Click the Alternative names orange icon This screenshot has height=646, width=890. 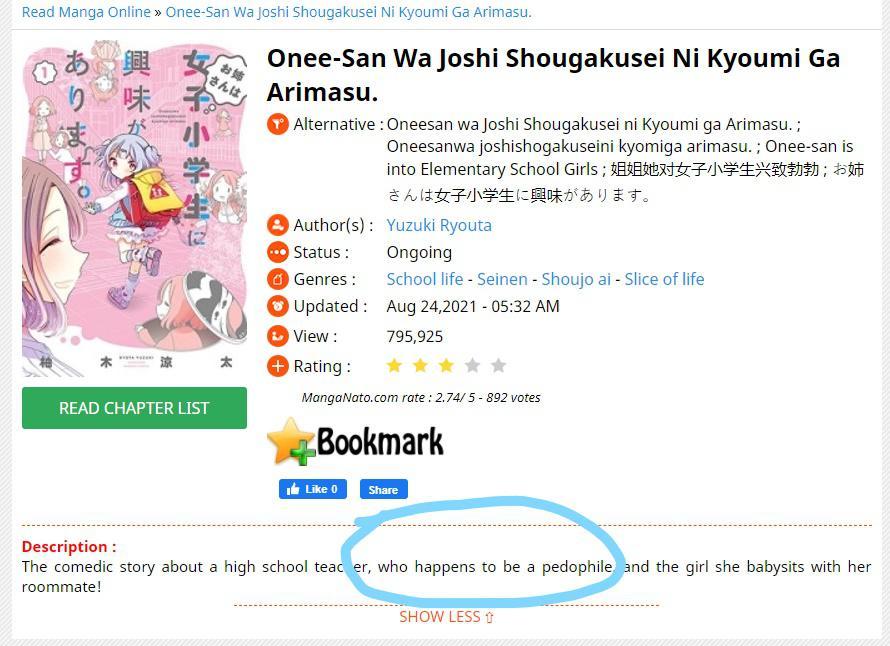278,124
